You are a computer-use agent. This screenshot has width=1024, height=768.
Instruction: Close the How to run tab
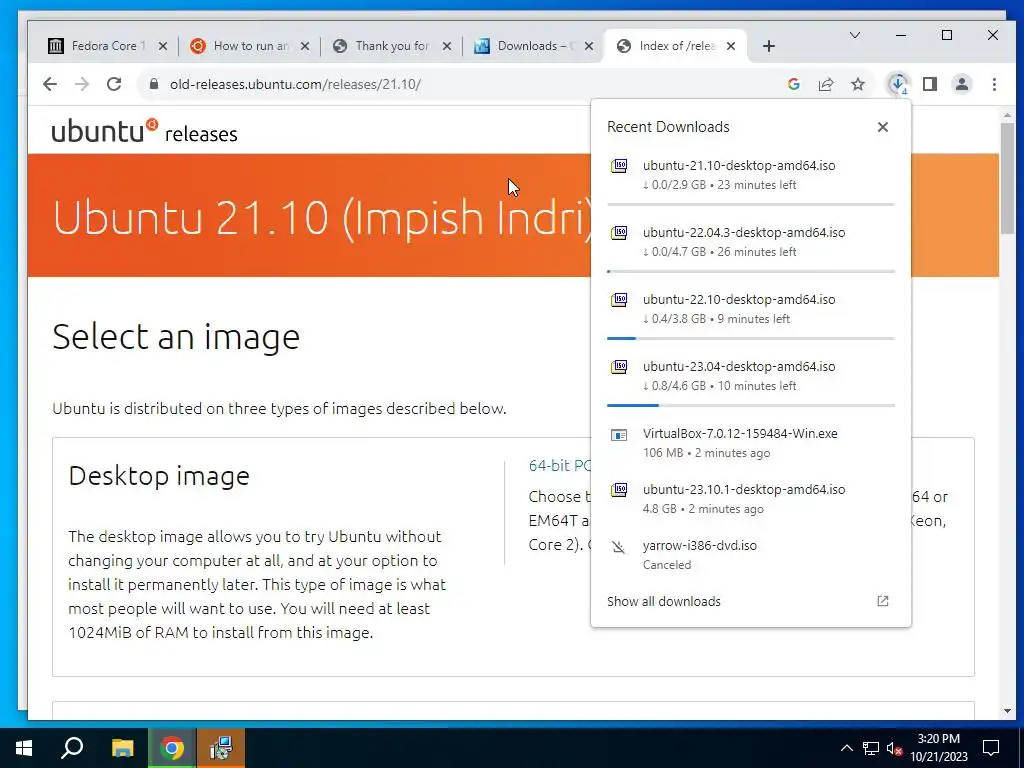coord(305,46)
